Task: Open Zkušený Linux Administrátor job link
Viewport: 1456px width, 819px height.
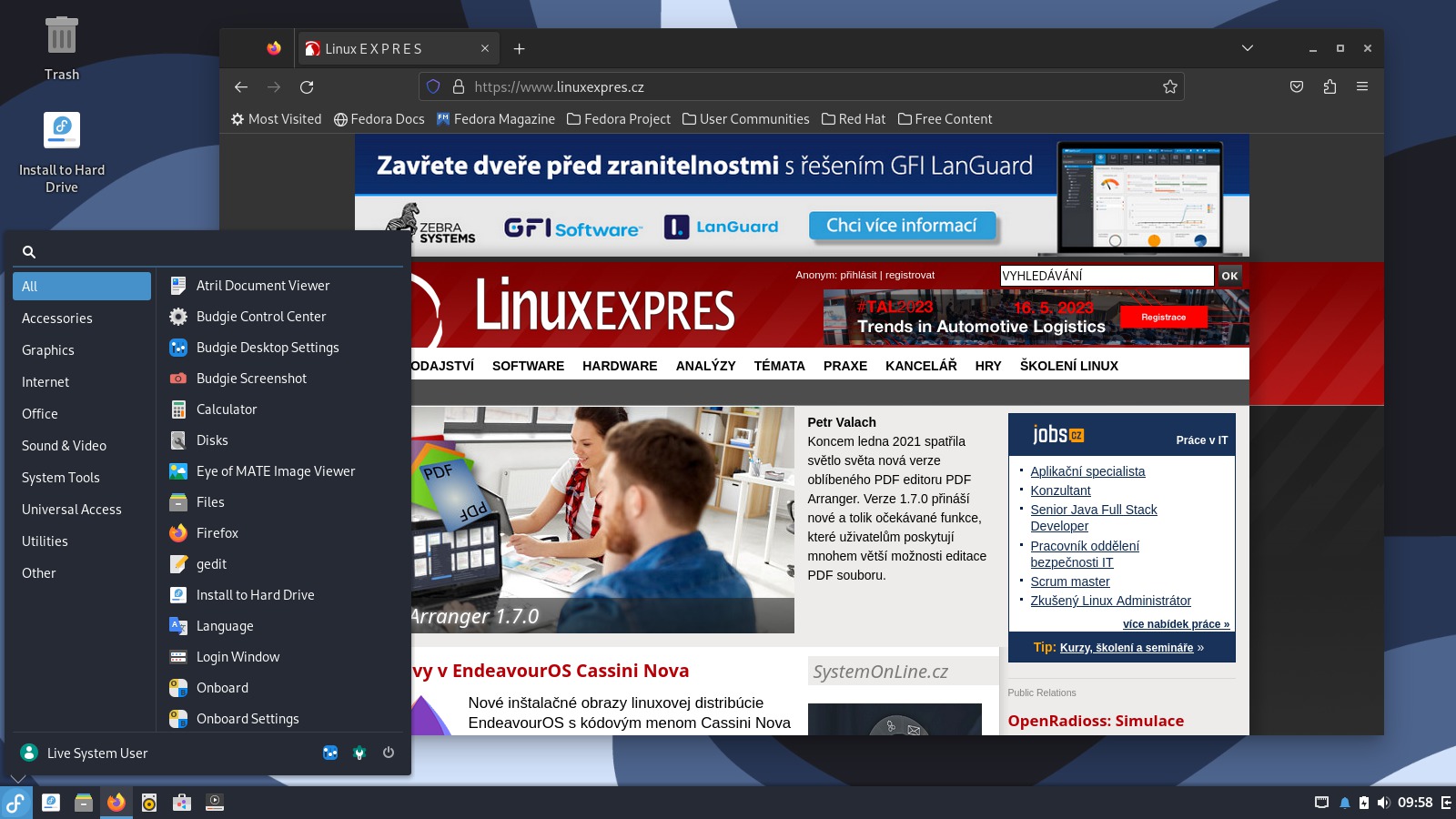Action: (x=1110, y=601)
